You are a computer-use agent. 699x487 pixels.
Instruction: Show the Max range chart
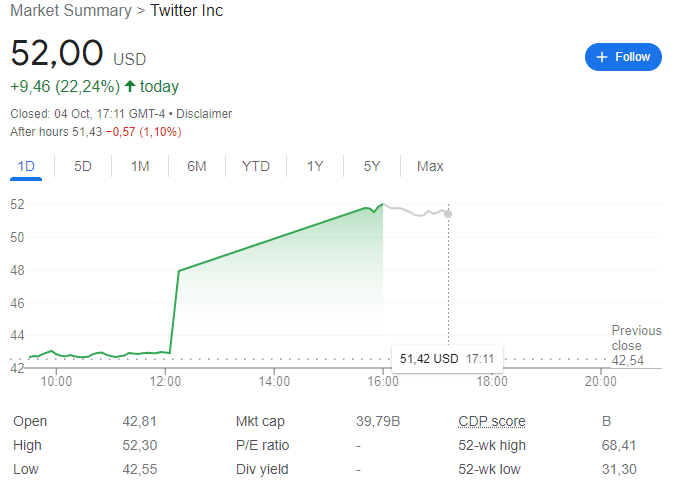430,166
